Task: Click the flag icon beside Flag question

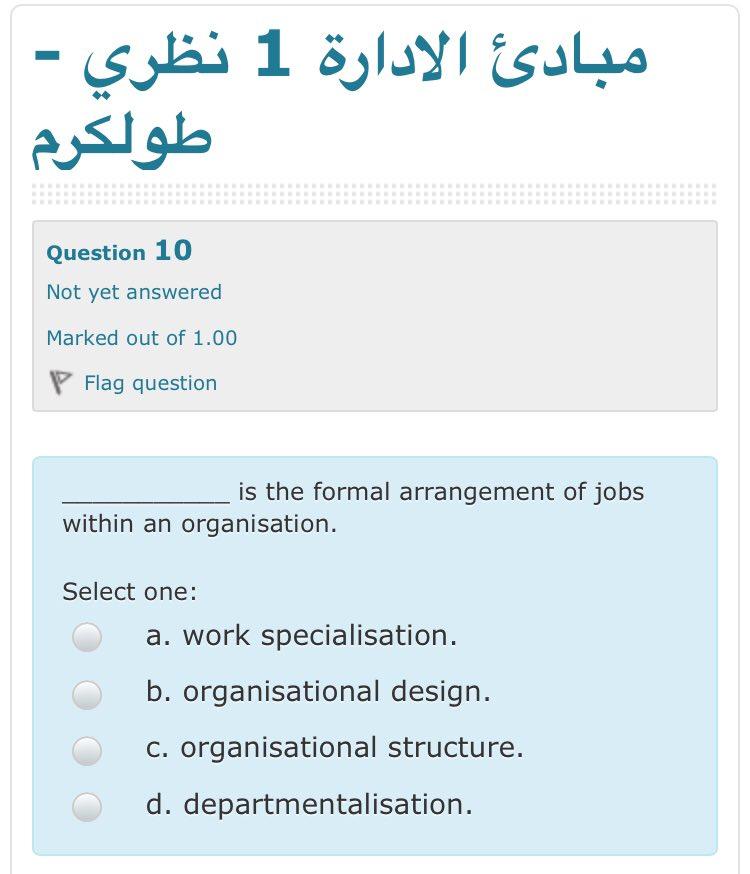Action: tap(61, 381)
